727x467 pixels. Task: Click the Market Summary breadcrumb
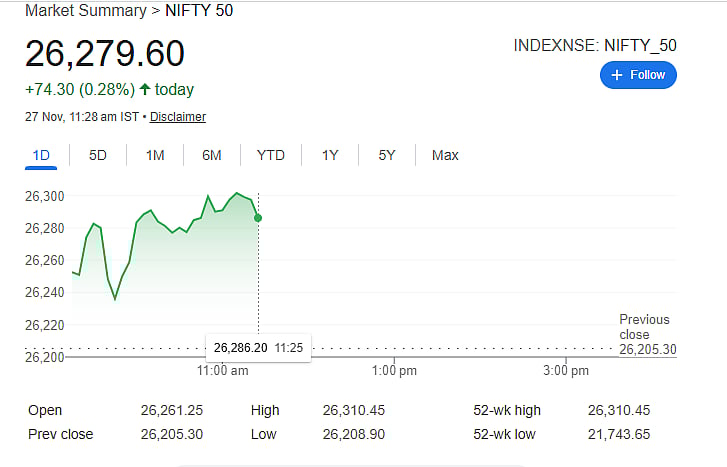point(84,11)
